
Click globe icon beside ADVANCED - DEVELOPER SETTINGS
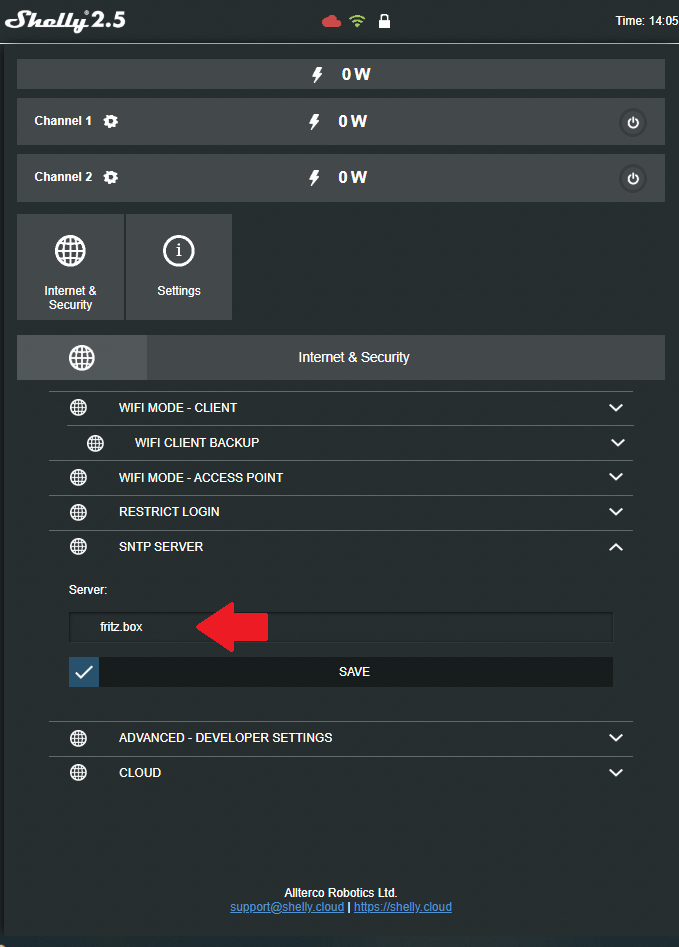coord(79,738)
